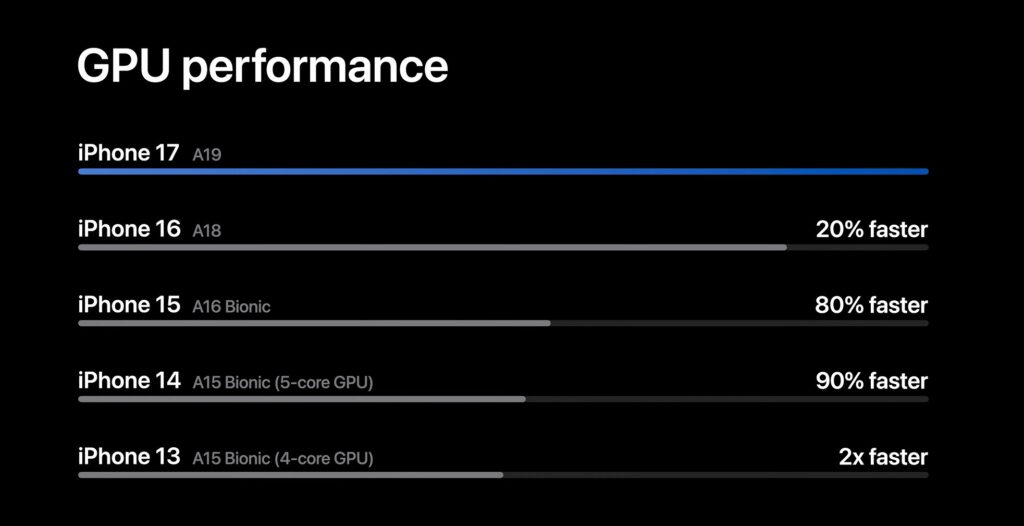Image resolution: width=1024 pixels, height=526 pixels.
Task: Click the 20% faster text
Action: 871,229
